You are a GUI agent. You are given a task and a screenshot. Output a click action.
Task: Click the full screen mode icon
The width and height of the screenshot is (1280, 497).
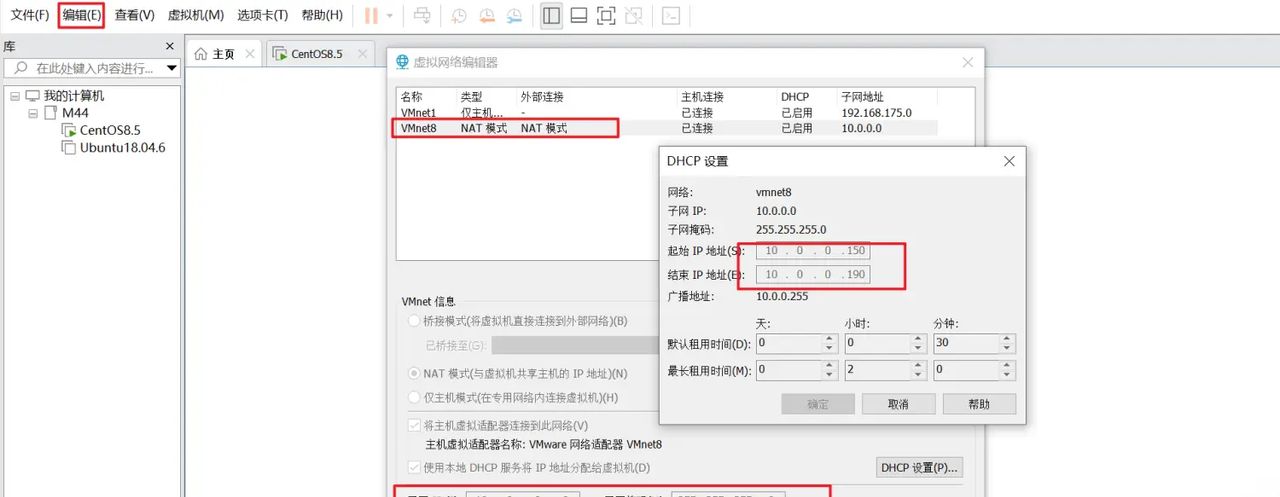click(x=606, y=16)
